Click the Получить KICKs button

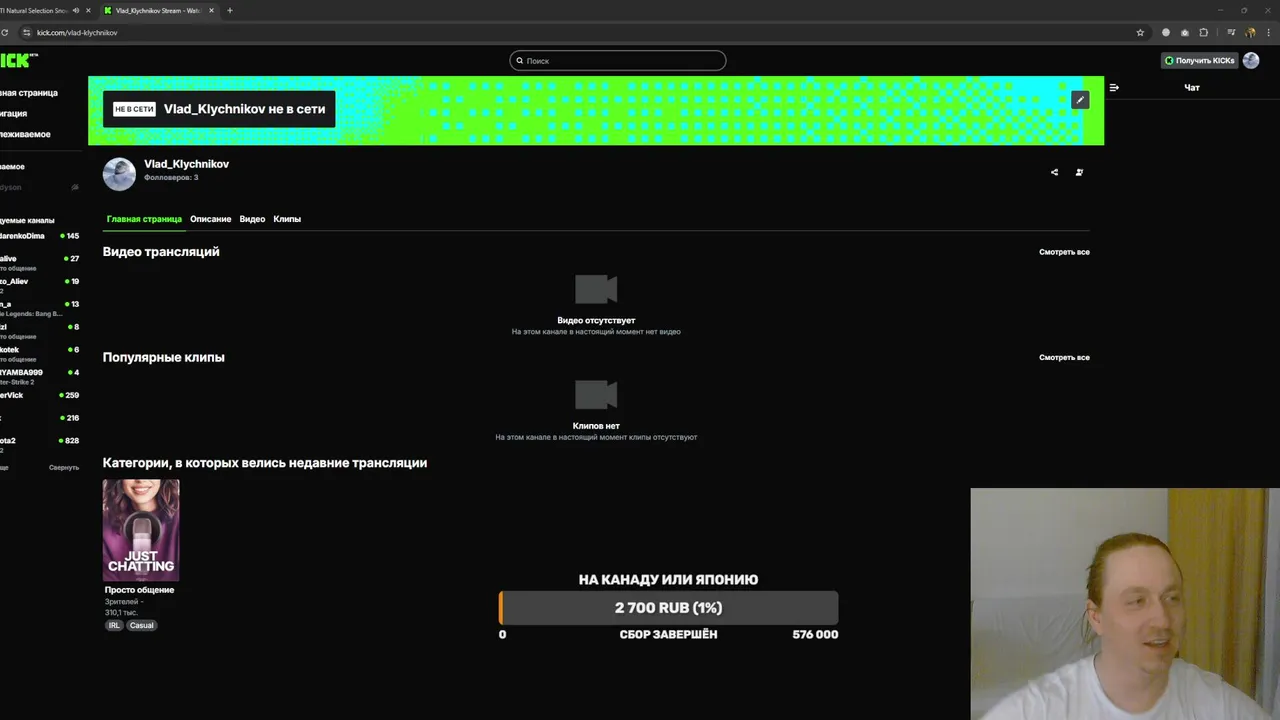(x=1199, y=60)
